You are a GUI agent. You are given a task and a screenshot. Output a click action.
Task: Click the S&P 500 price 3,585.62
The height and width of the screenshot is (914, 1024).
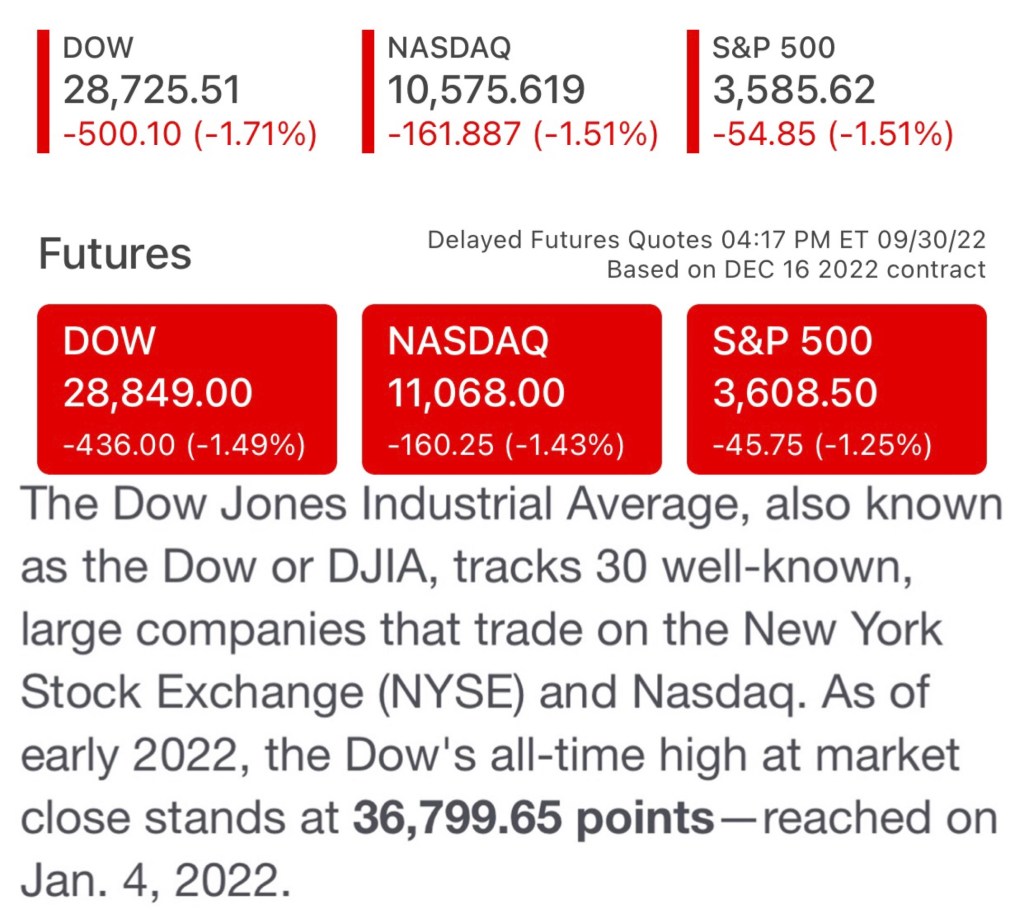794,90
